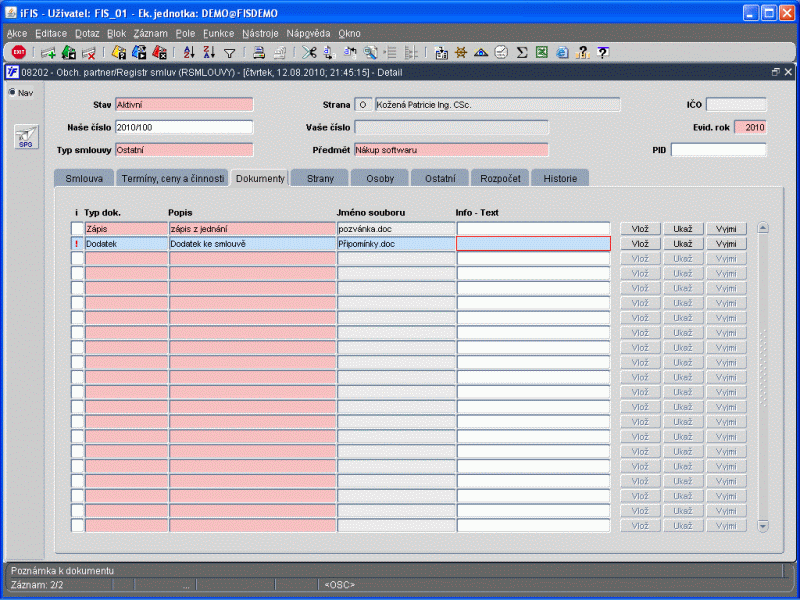Open the Záznam menu
The height and width of the screenshot is (600, 800).
(151, 33)
